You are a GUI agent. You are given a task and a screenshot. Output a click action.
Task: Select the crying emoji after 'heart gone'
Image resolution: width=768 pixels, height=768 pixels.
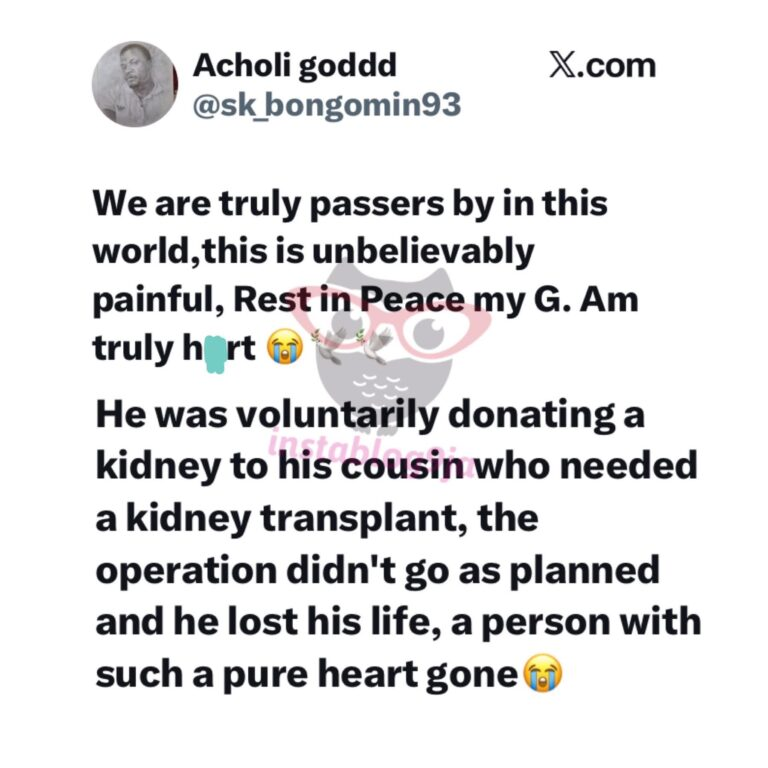(x=543, y=675)
